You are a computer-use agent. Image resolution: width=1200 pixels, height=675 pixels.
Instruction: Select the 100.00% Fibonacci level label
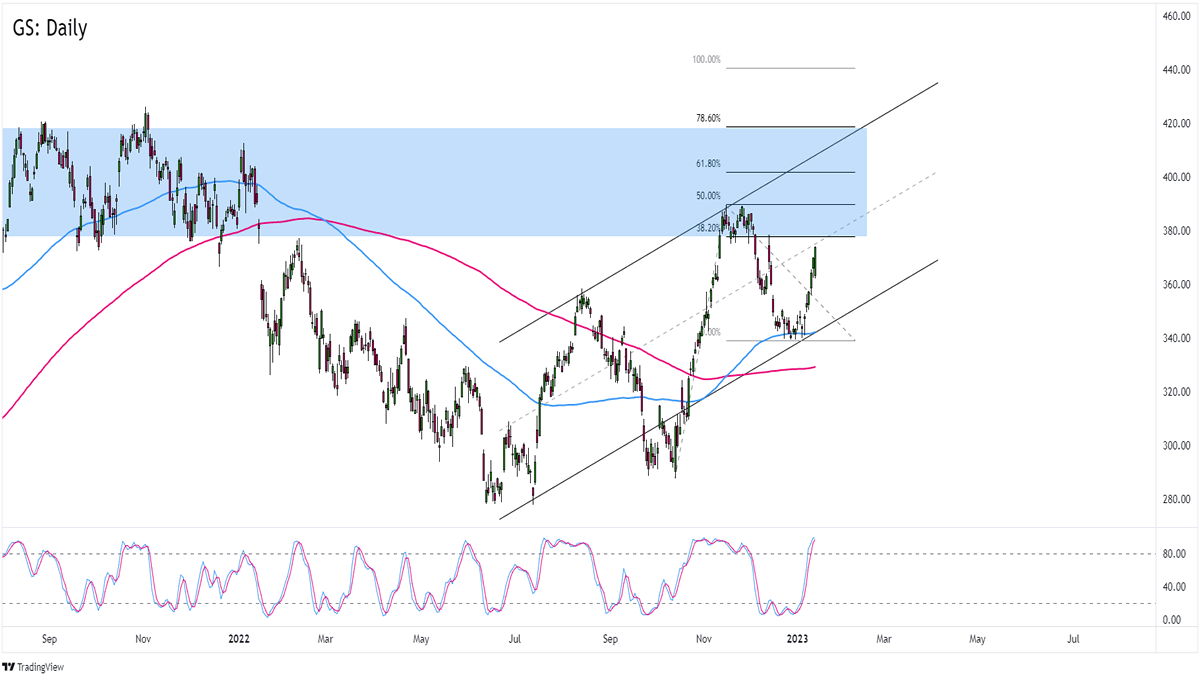pos(706,60)
